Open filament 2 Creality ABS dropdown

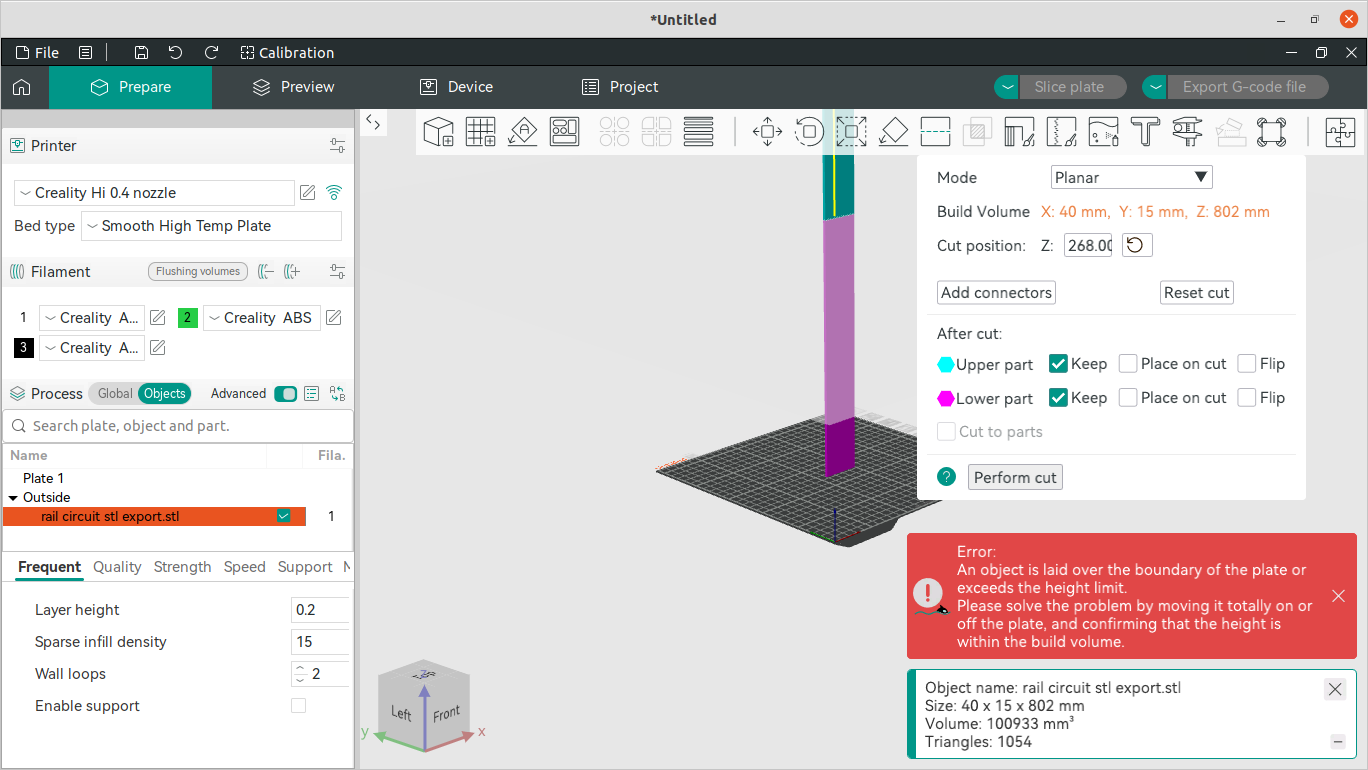click(x=261, y=318)
